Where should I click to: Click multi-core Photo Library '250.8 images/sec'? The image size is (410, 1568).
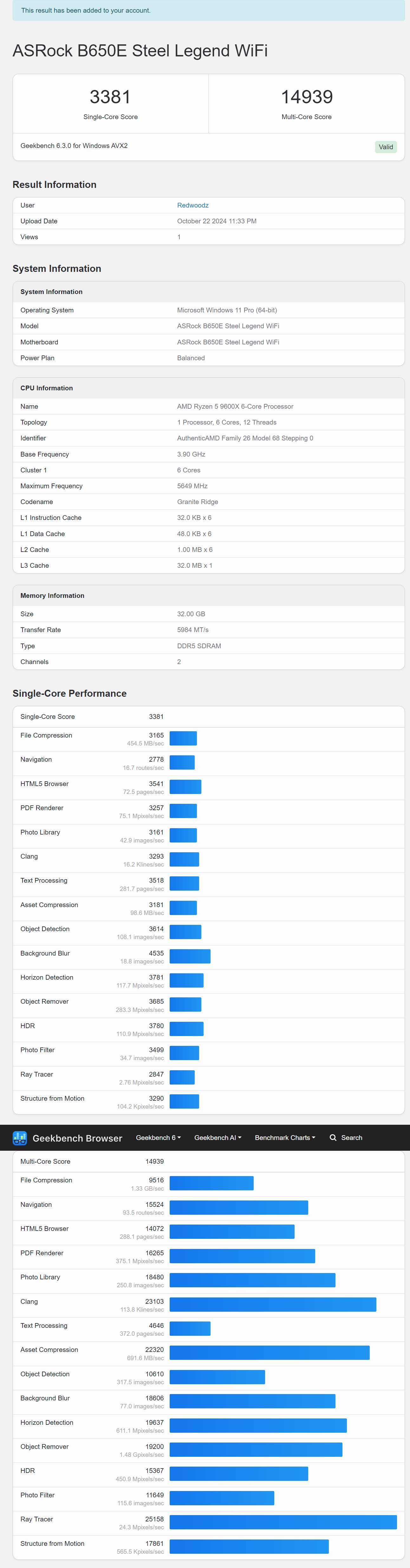[x=140, y=1286]
